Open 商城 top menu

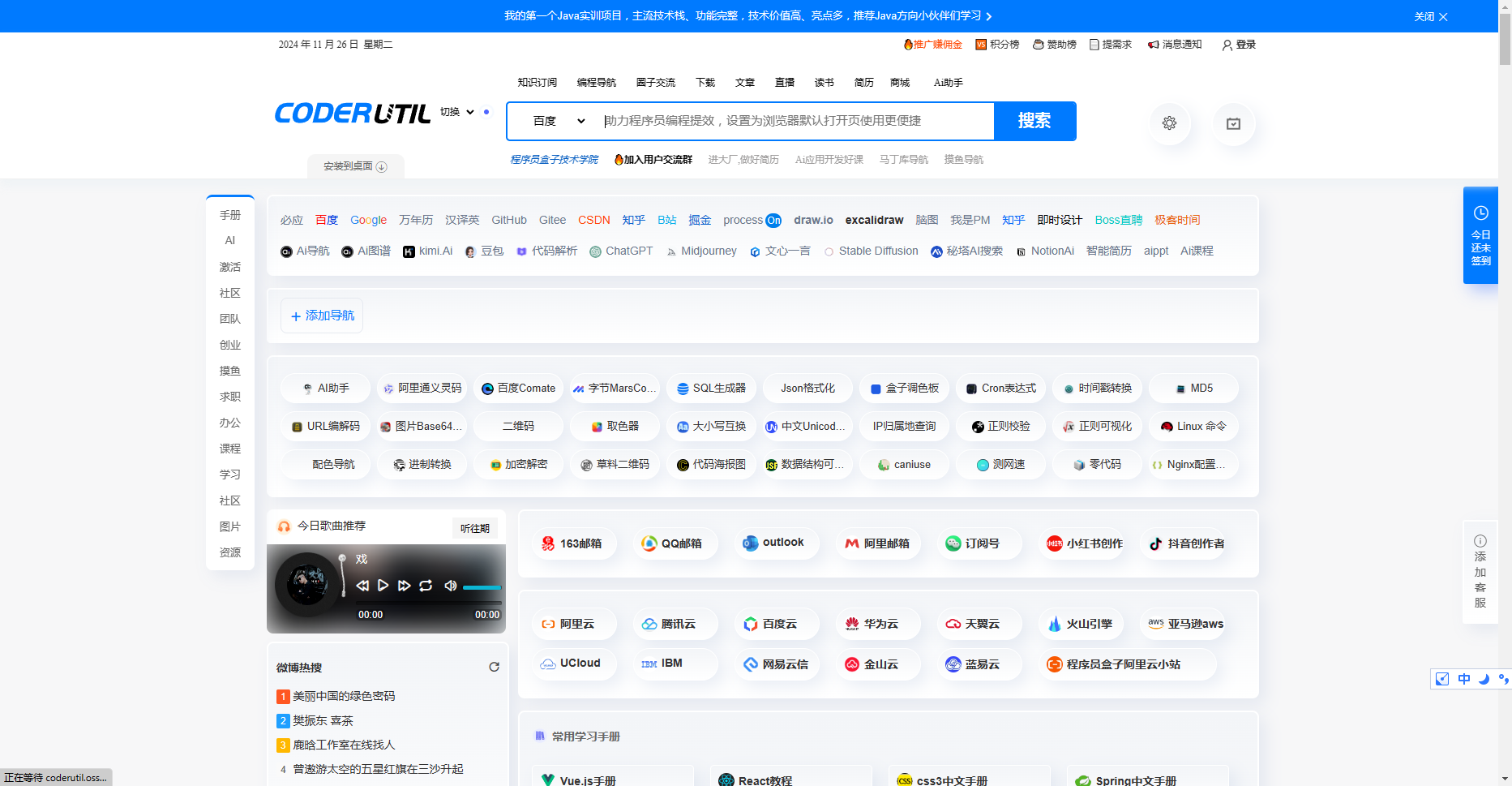point(900,83)
